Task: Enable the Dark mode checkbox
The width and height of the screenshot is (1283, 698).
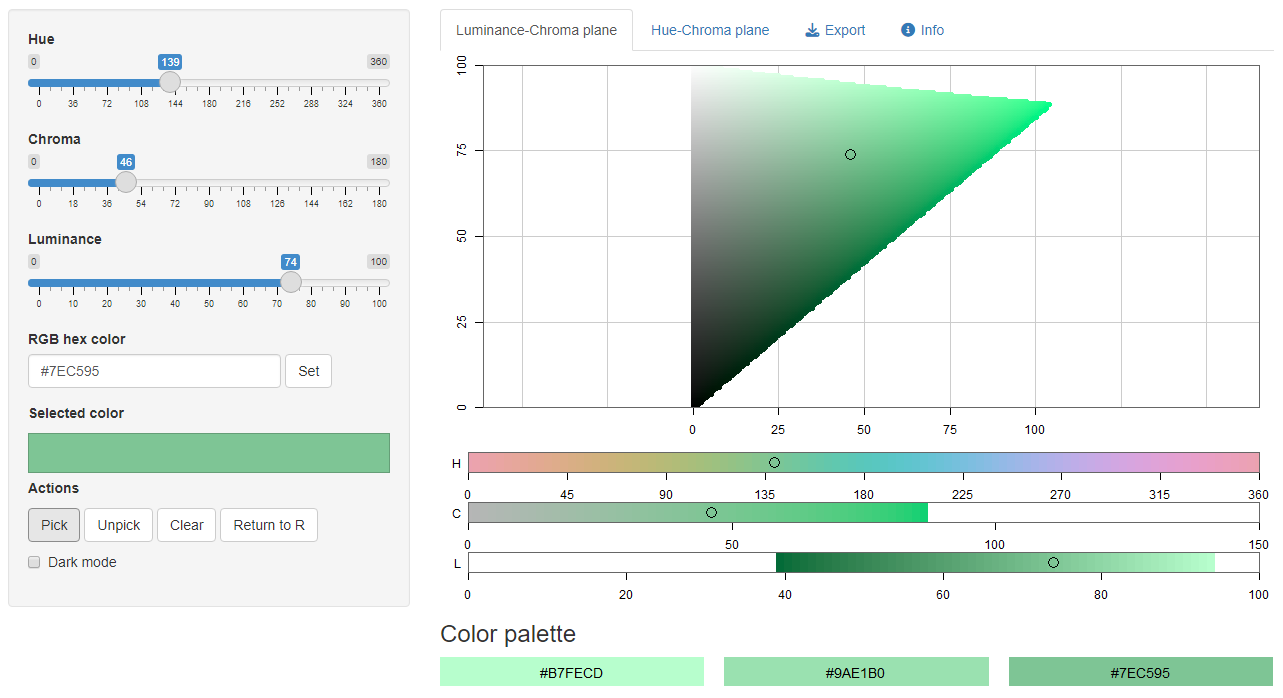Action: [35, 562]
